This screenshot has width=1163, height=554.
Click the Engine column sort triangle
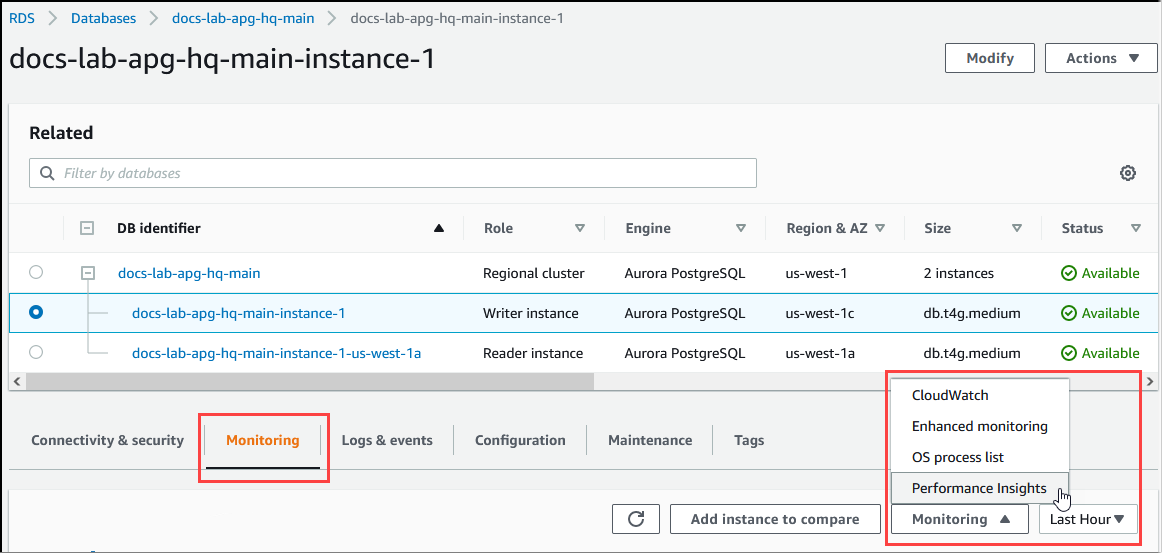click(x=741, y=229)
